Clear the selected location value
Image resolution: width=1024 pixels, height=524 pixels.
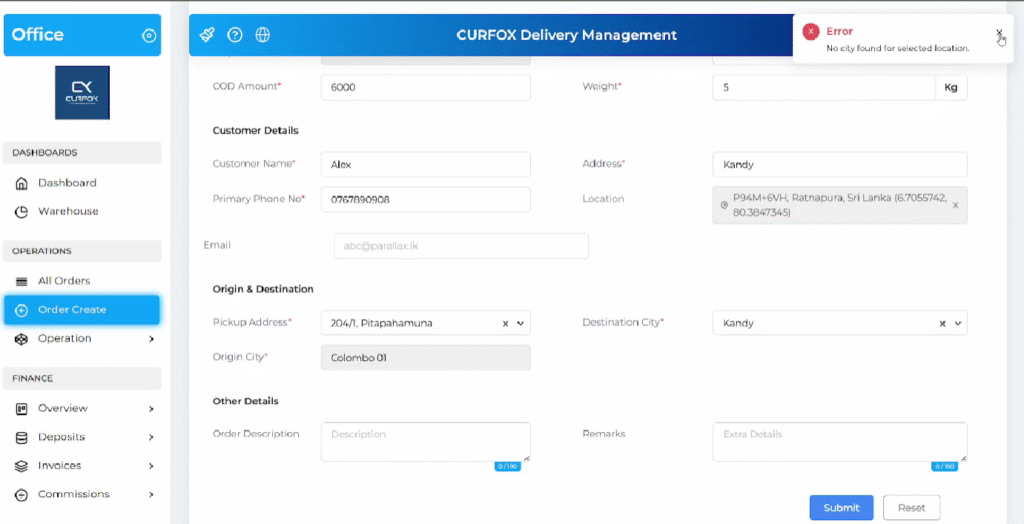pyautogui.click(x=955, y=205)
